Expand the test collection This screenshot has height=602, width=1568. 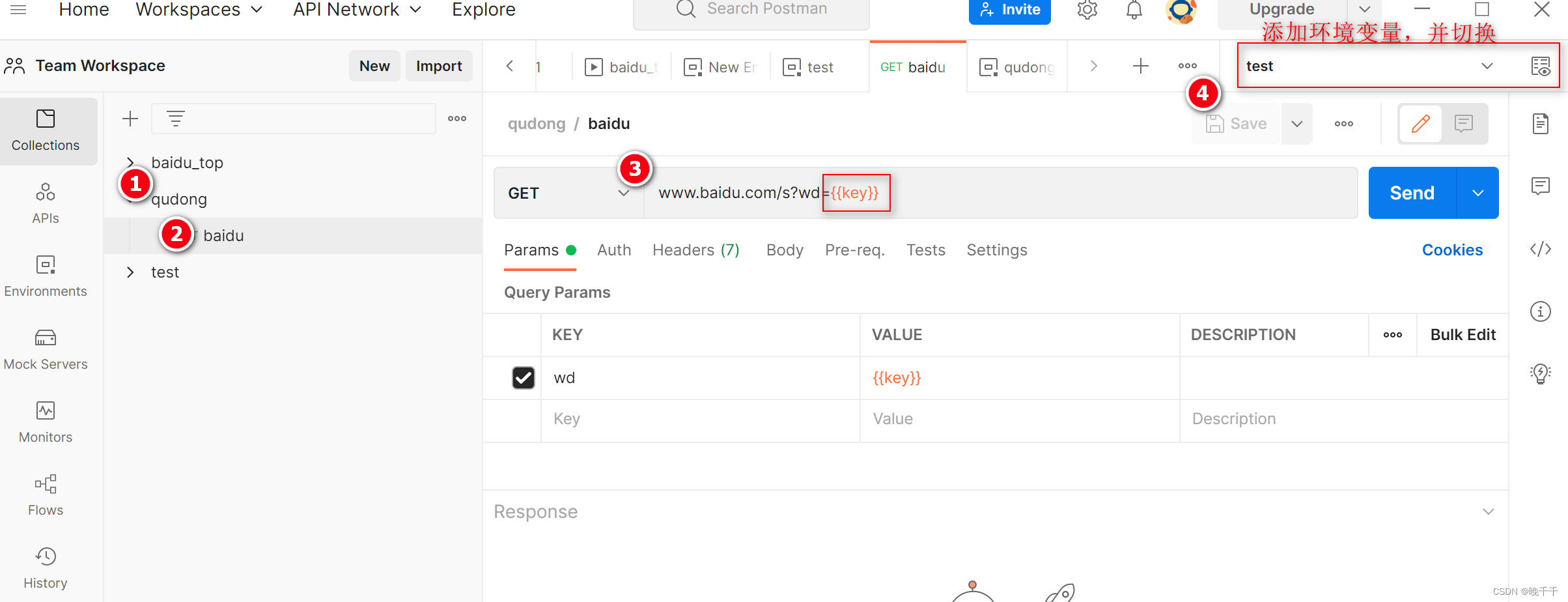click(x=130, y=272)
